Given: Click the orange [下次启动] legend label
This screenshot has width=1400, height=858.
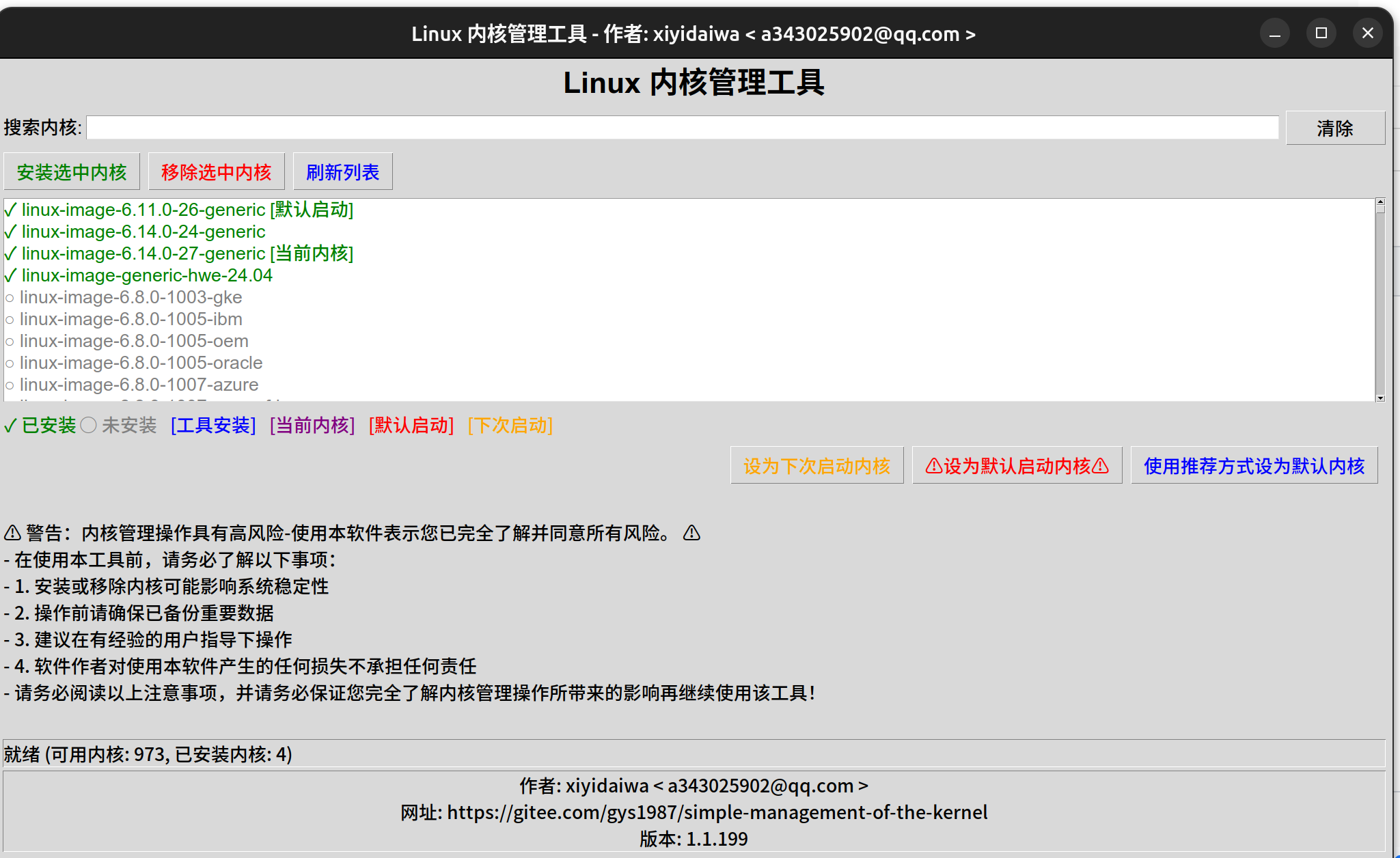Looking at the screenshot, I should click(510, 426).
